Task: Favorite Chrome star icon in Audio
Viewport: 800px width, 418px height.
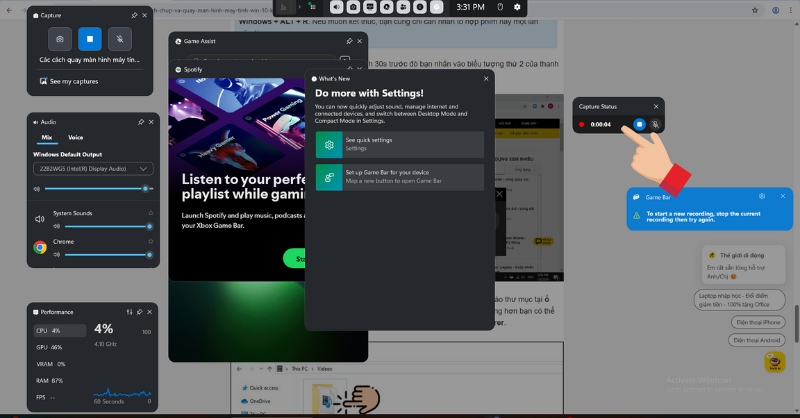Action: [x=151, y=241]
